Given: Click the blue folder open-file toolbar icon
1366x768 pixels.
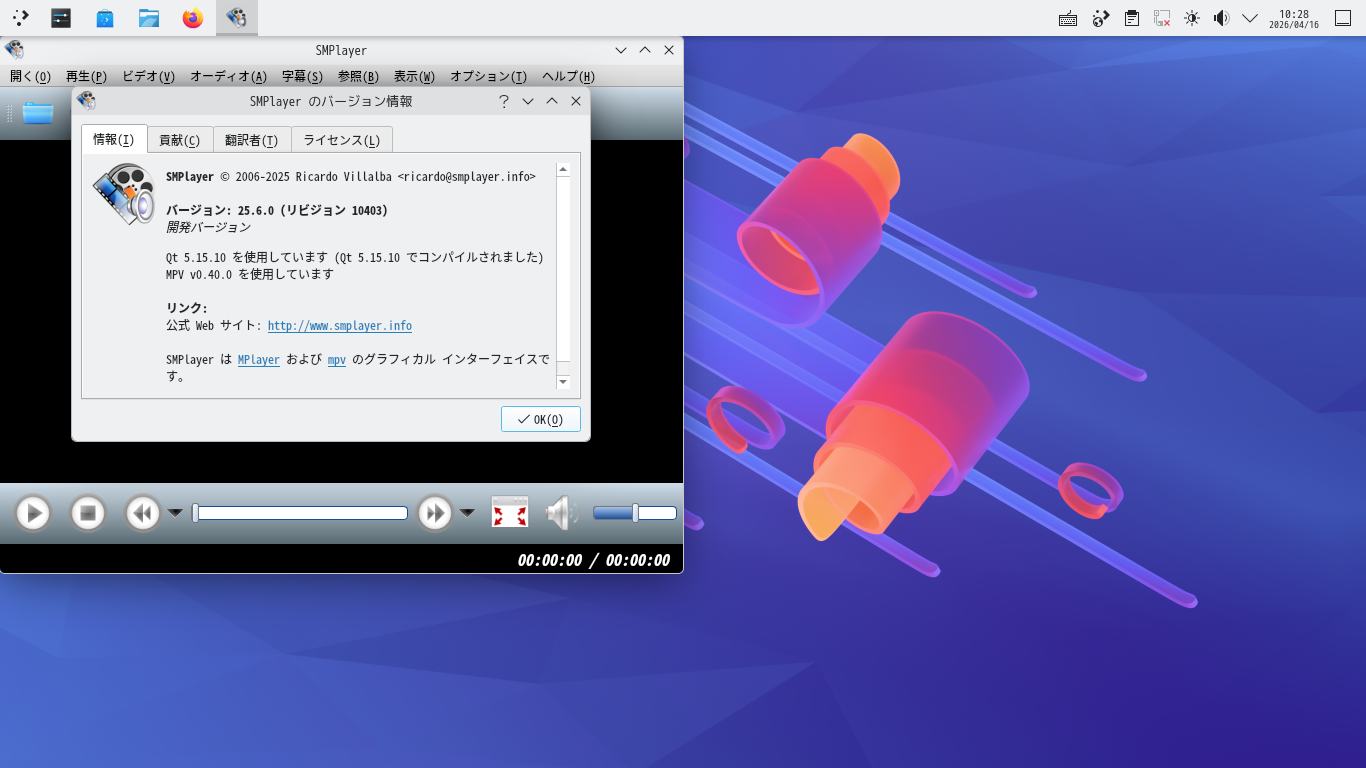Looking at the screenshot, I should click(x=38, y=113).
